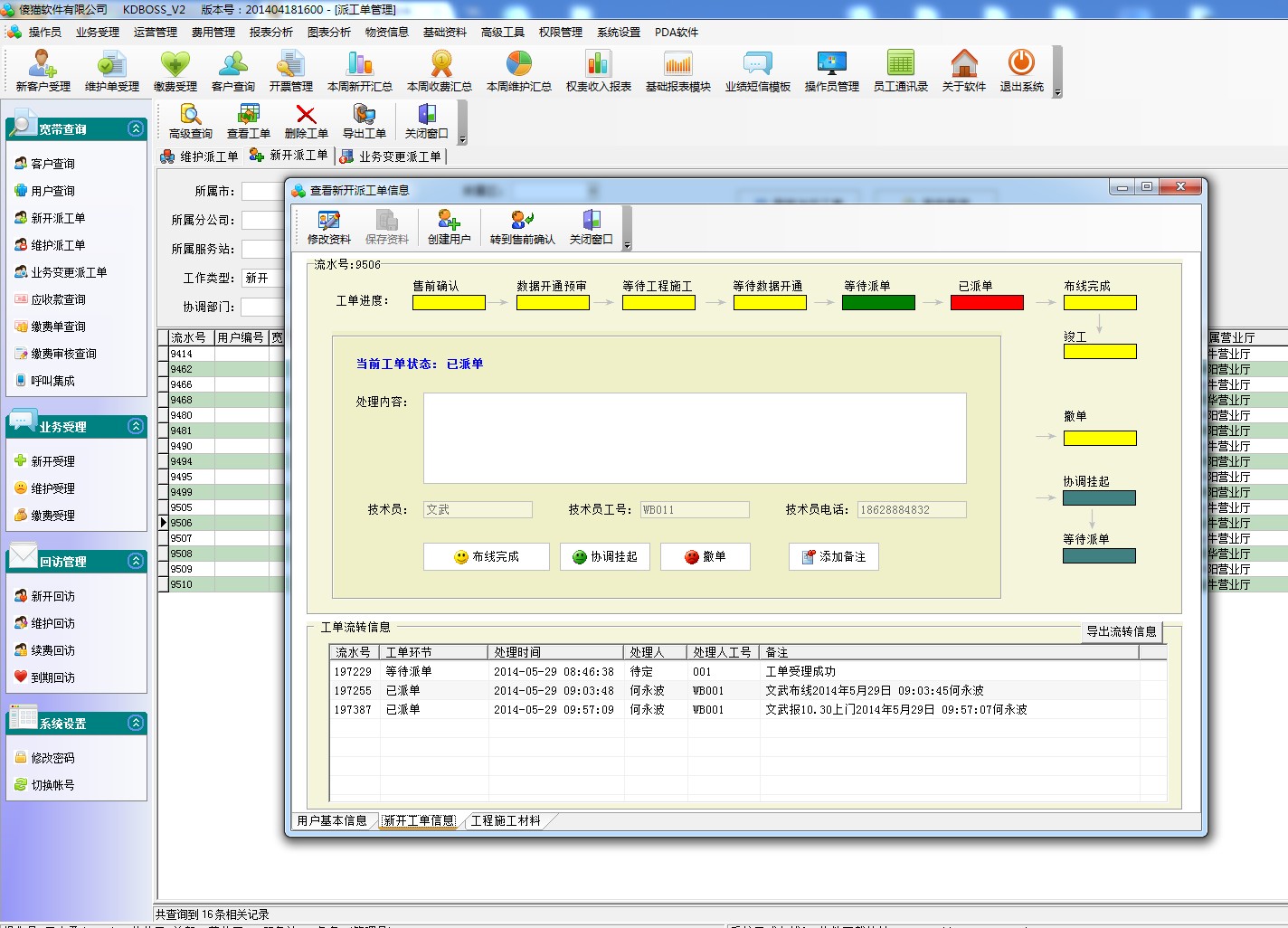
Task: Click the 技术员电话 field
Action: coord(912,509)
